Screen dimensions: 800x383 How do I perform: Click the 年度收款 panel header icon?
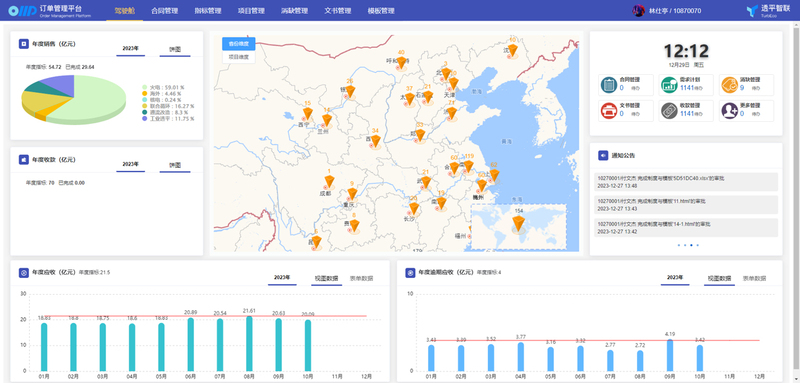pos(23,160)
